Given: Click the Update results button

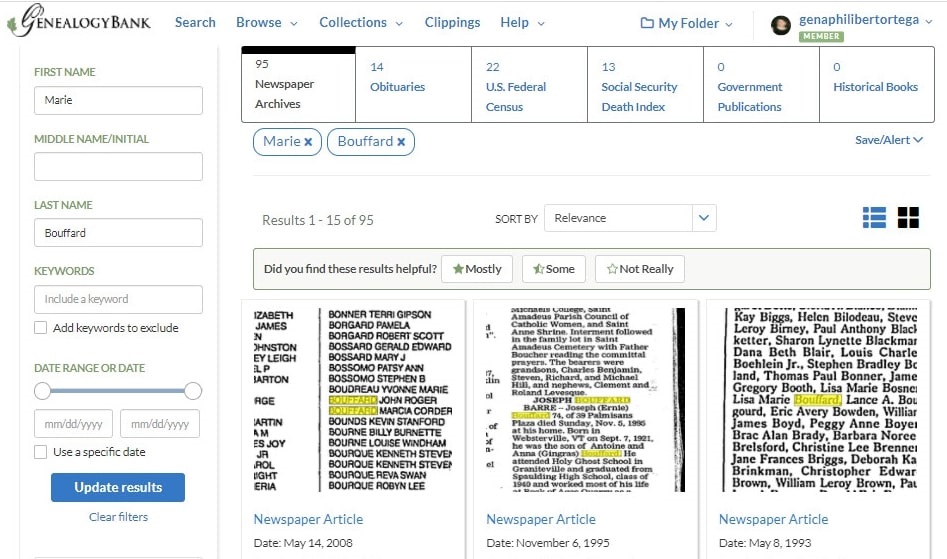Looking at the screenshot, I should (118, 487).
